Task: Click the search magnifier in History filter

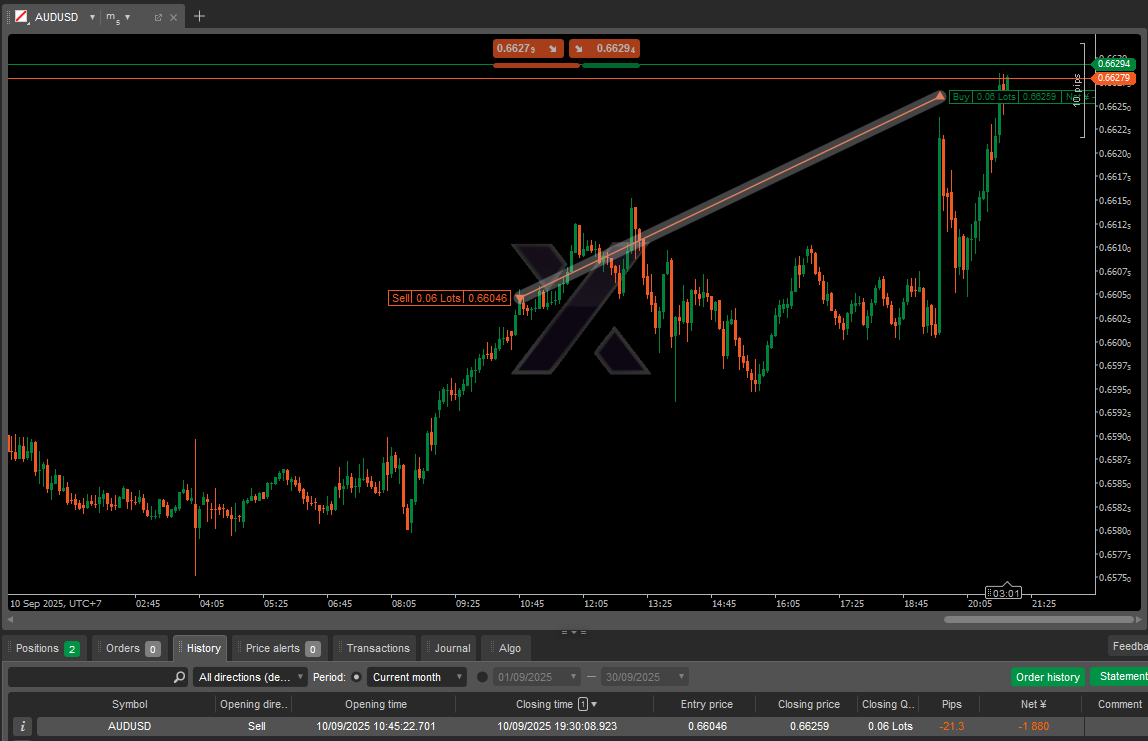Action: (x=179, y=677)
